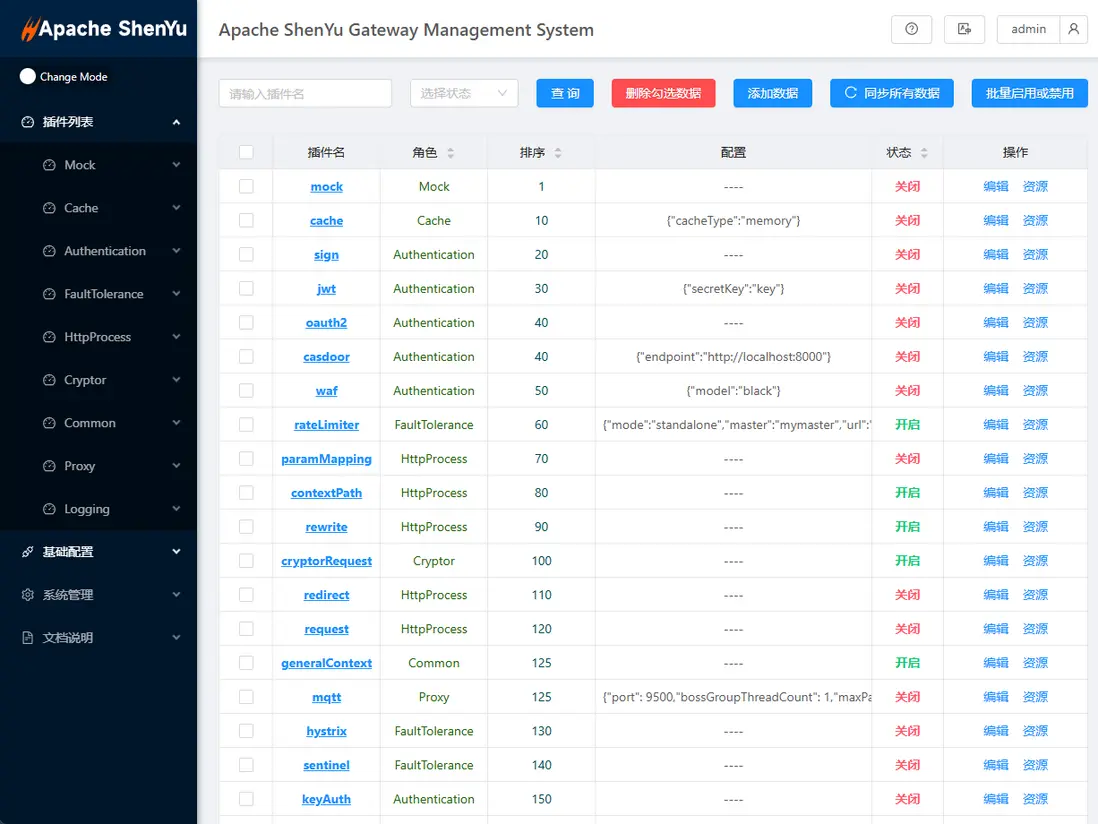Screen dimensions: 1098x824
Task: Click the 同步所有数据 sync button
Action: (x=891, y=93)
